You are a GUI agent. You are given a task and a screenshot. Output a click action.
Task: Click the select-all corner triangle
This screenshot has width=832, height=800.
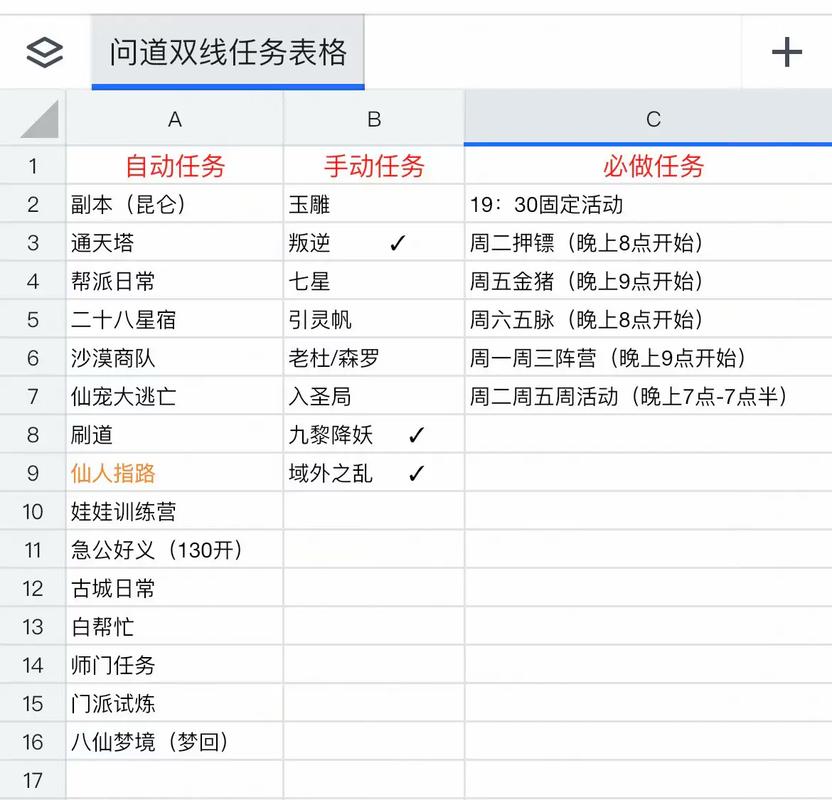(40, 119)
